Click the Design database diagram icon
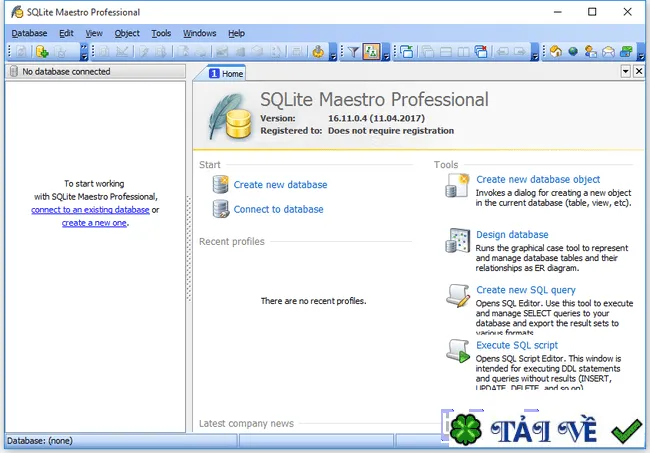Image resolution: width=650 pixels, height=453 pixels. 458,240
